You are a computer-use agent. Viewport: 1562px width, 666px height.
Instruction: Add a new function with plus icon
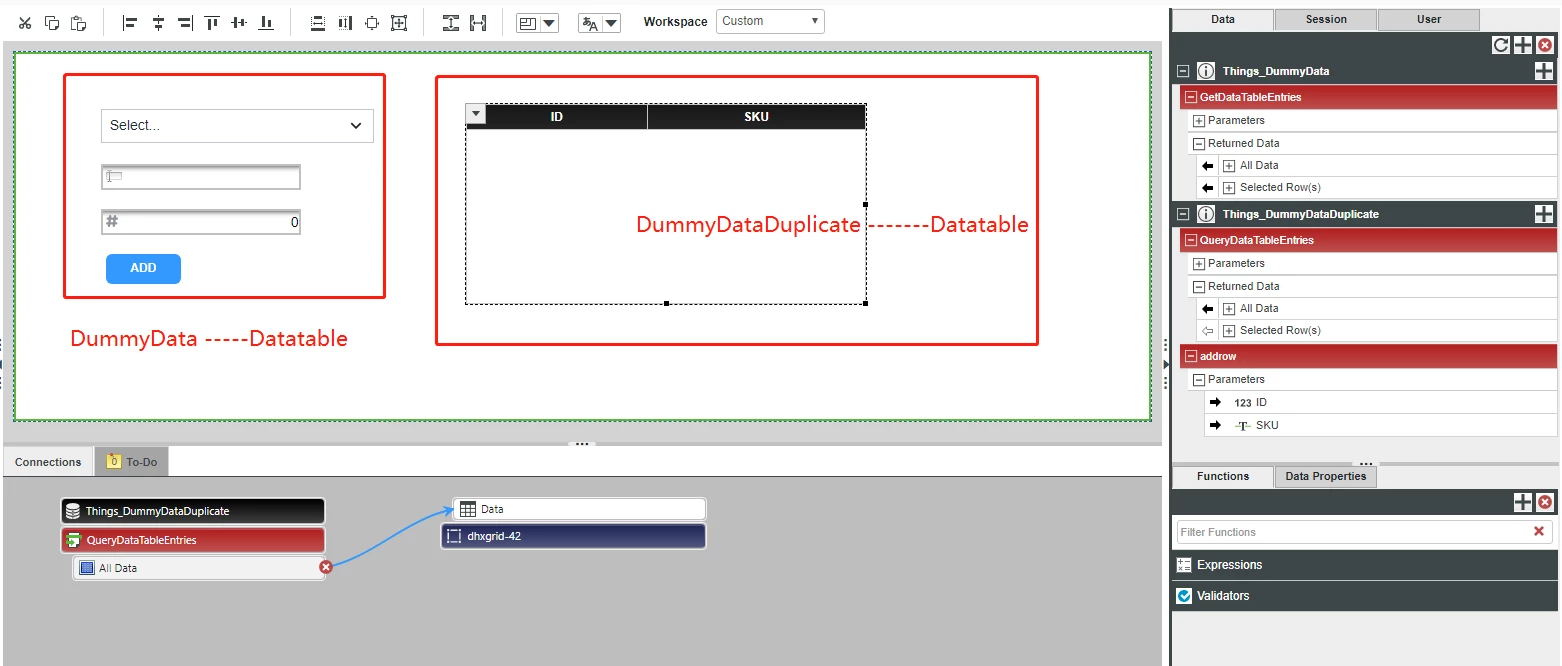(1523, 502)
